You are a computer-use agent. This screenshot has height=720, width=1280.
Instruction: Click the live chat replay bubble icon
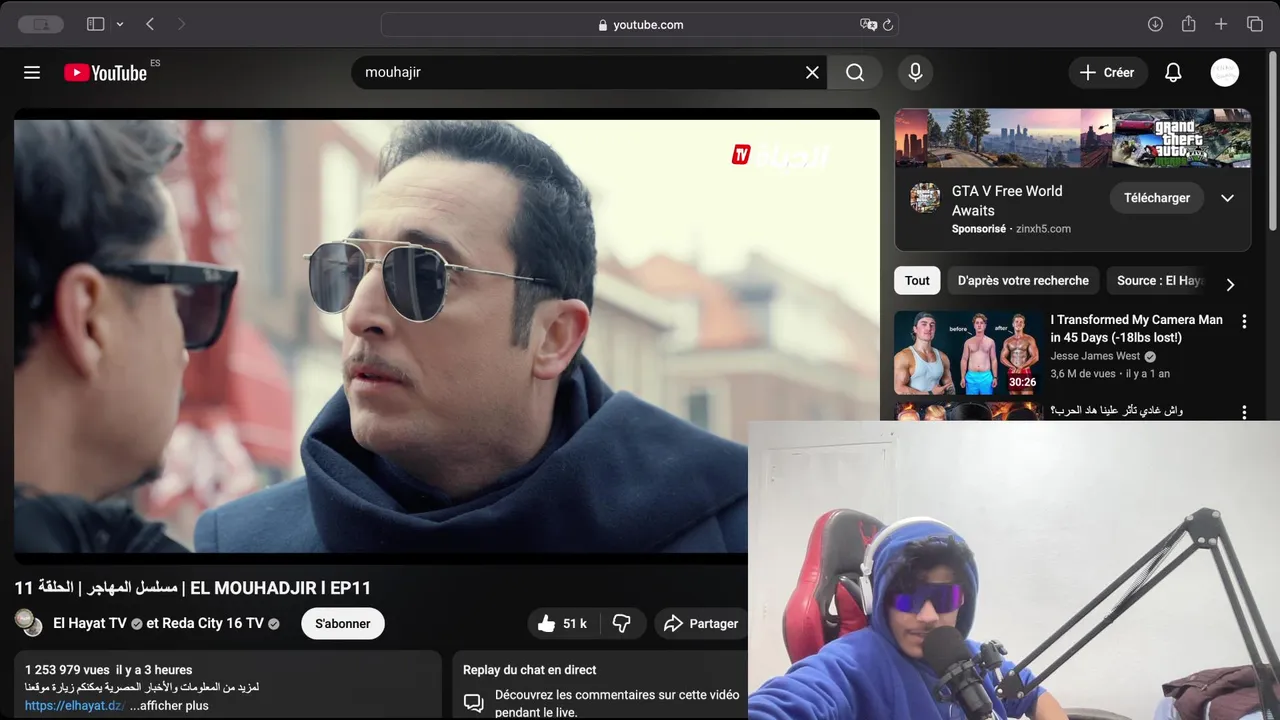point(473,702)
